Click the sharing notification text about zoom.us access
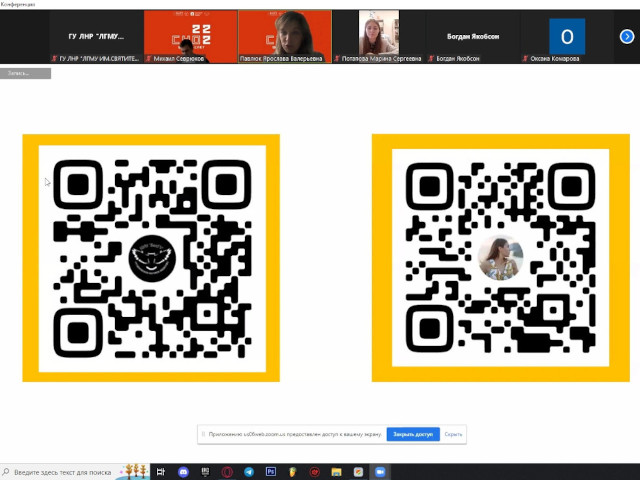This screenshot has height=480, width=640. [x=295, y=434]
